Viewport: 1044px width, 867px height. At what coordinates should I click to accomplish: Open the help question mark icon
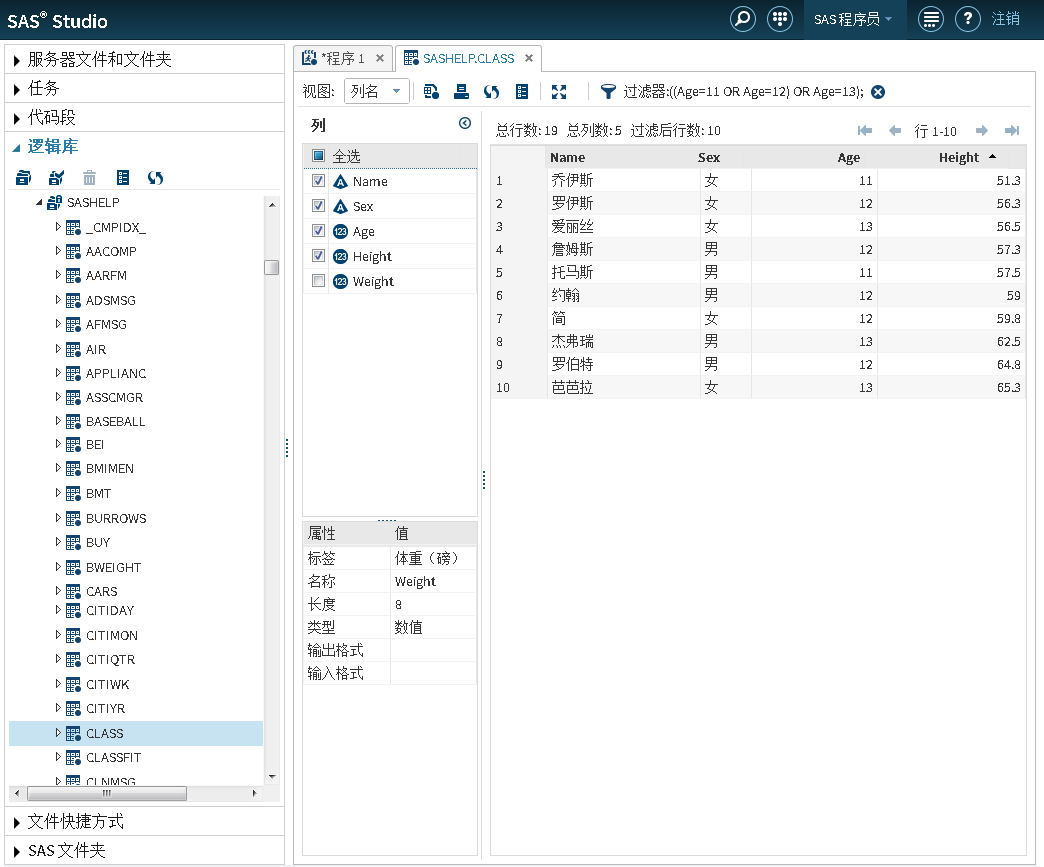click(966, 20)
